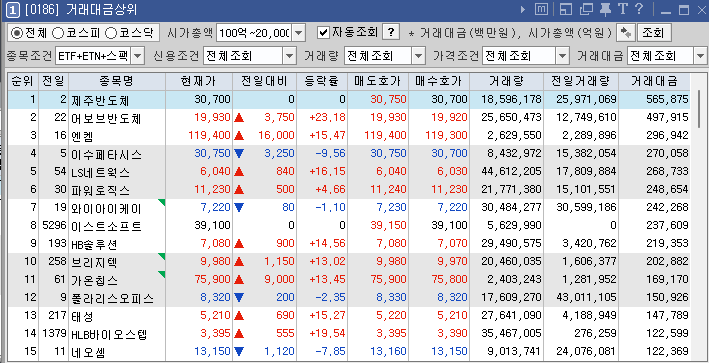
Task: Select stock 어보브반도체
Action: tap(106, 118)
